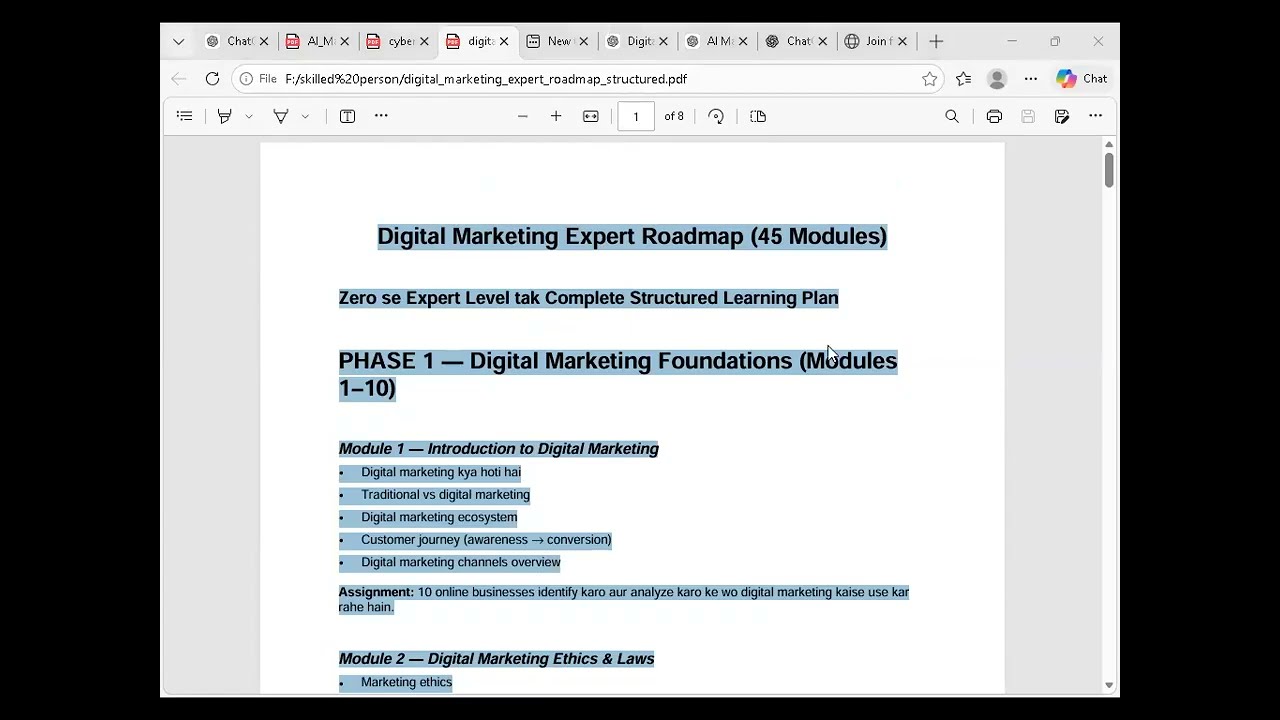This screenshot has height=720, width=1280.
Task: Open the browser profile menu
Action: pos(997,79)
